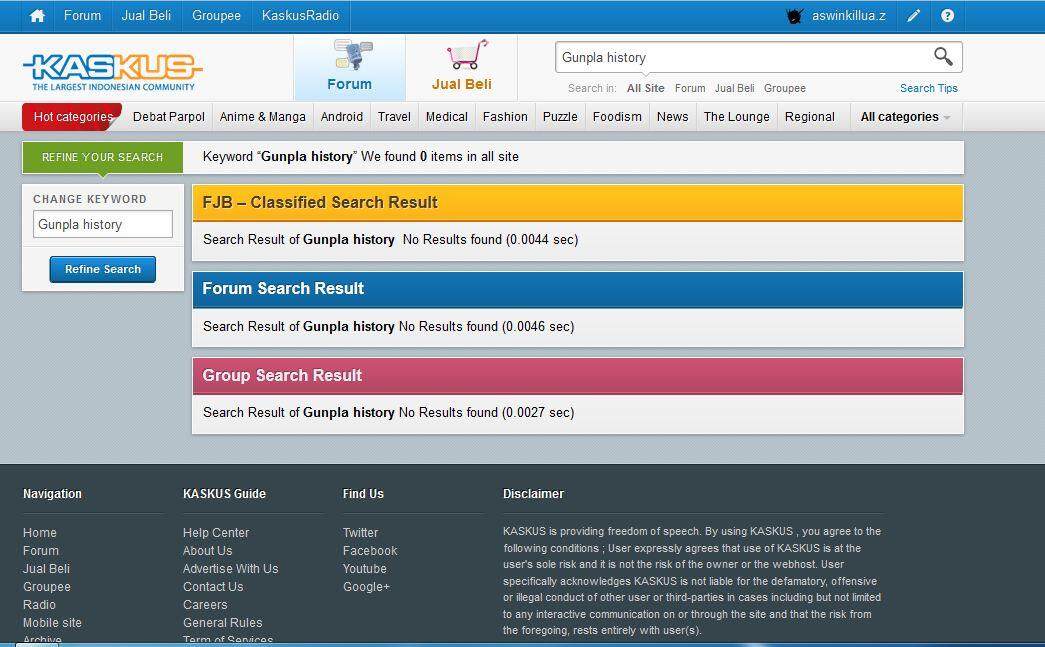Open the Puzzle category
Image resolution: width=1045 pixels, height=647 pixels.
[x=560, y=117]
